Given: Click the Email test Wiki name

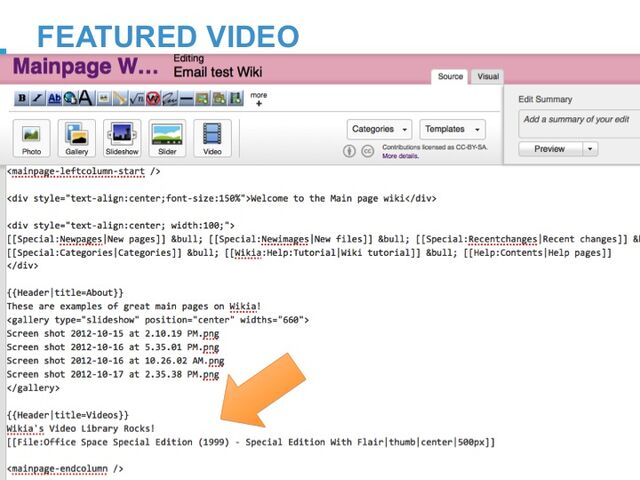Looking at the screenshot, I should (218, 72).
